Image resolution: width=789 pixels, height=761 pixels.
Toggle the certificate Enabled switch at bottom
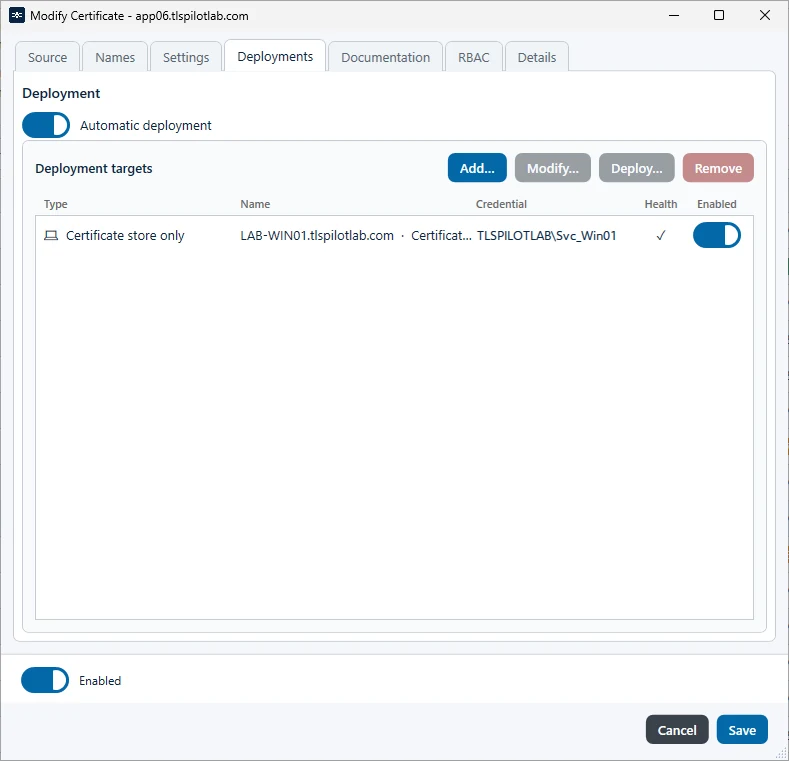tap(45, 680)
